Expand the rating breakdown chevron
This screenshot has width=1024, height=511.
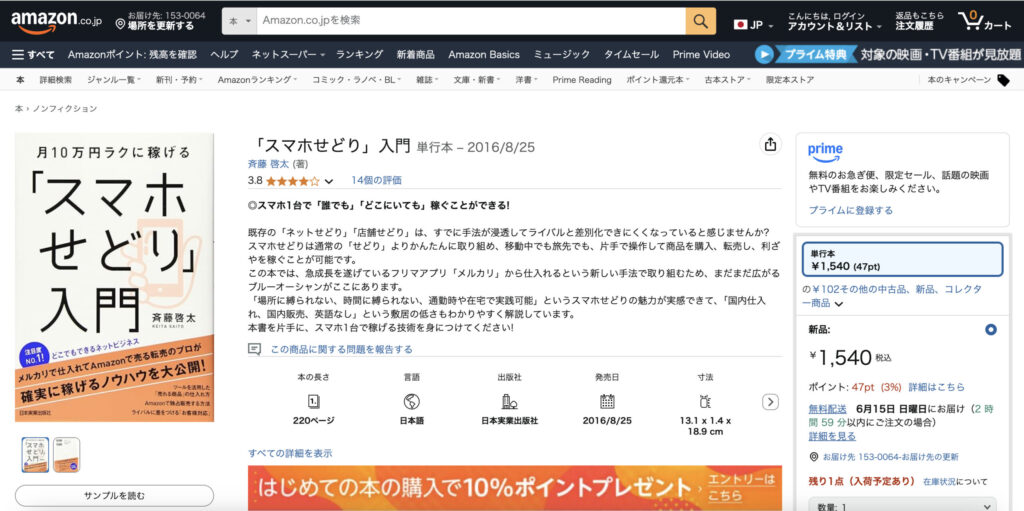[x=328, y=181]
